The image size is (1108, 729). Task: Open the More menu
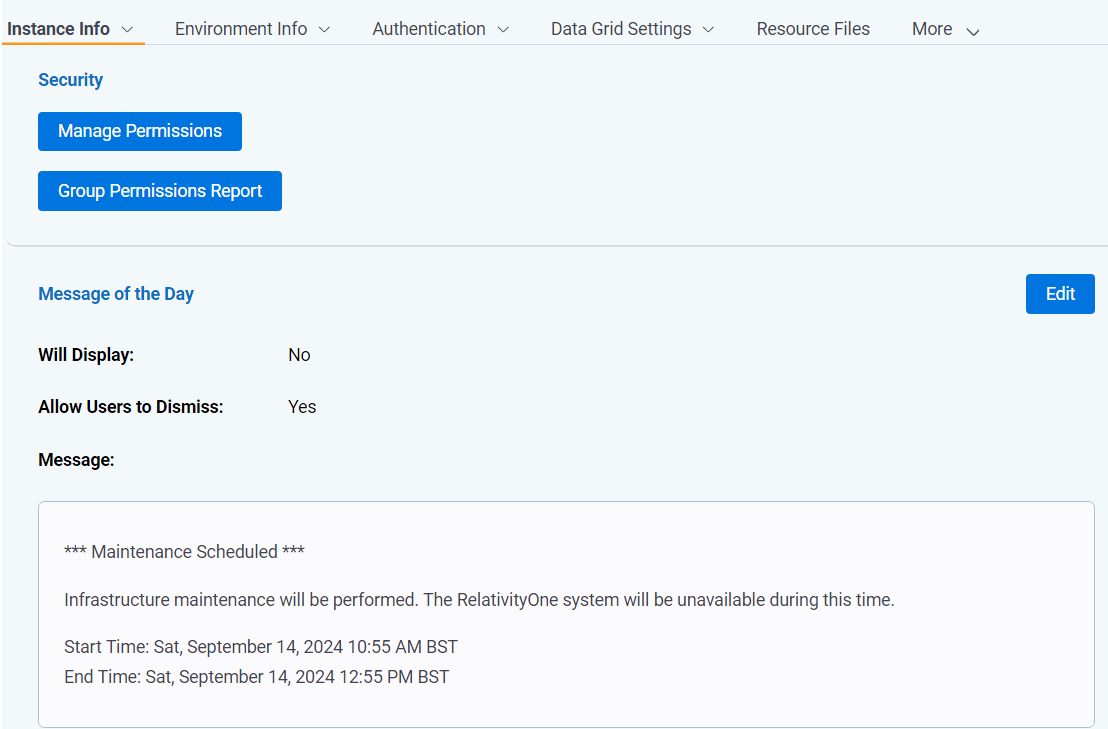point(932,29)
